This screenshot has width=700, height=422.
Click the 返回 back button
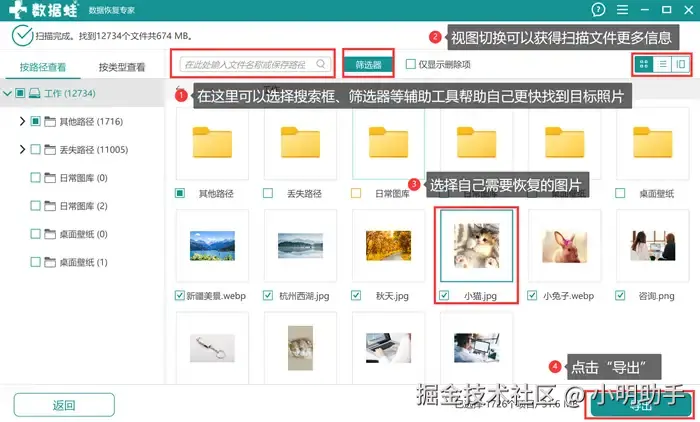[x=64, y=405]
